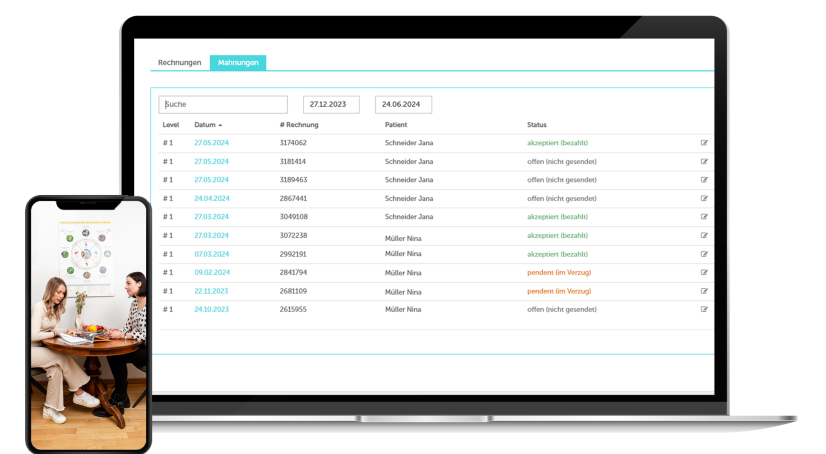The image size is (826, 454).
Task: Open the date link 24.04.2024
Action: pos(211,198)
